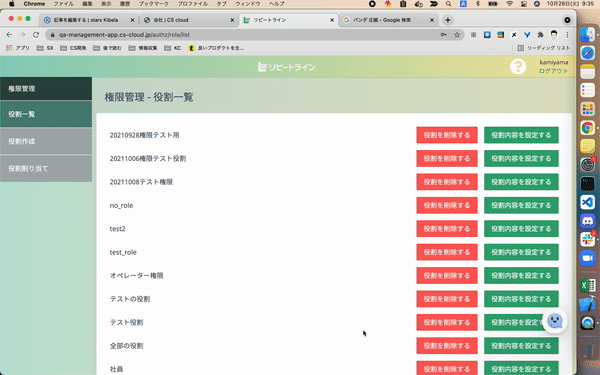Open the アプリ bookmarks shortcut

click(x=18, y=48)
